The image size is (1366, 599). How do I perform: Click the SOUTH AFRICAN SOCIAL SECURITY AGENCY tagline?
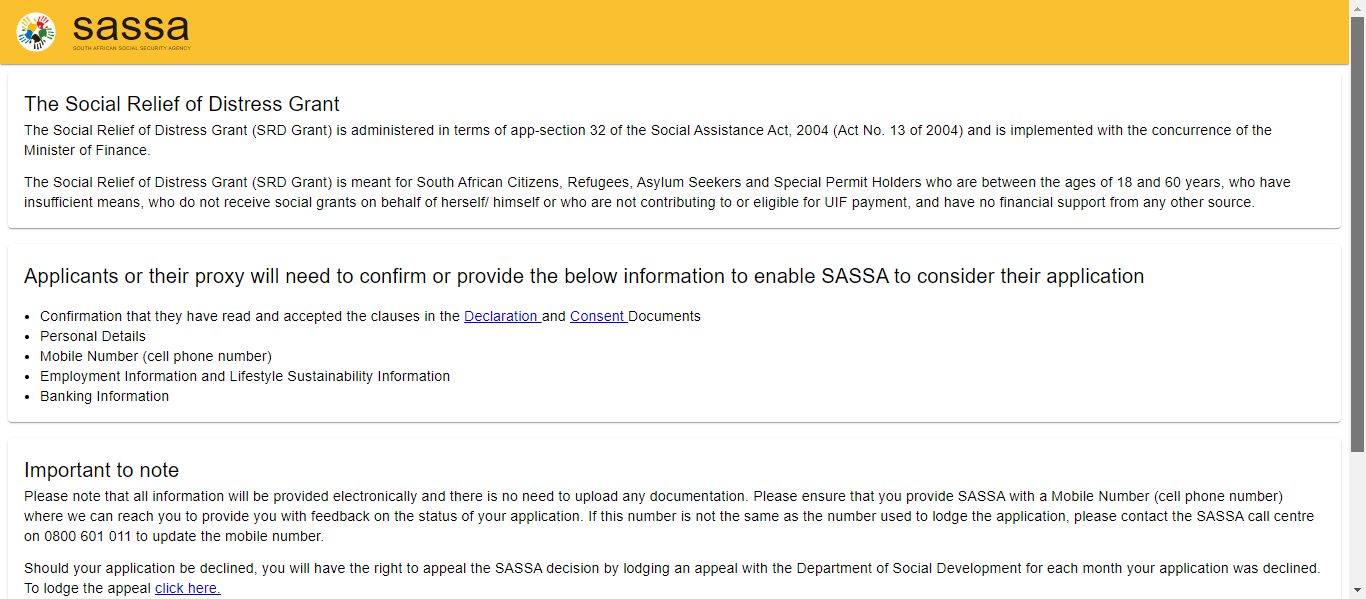click(x=129, y=46)
